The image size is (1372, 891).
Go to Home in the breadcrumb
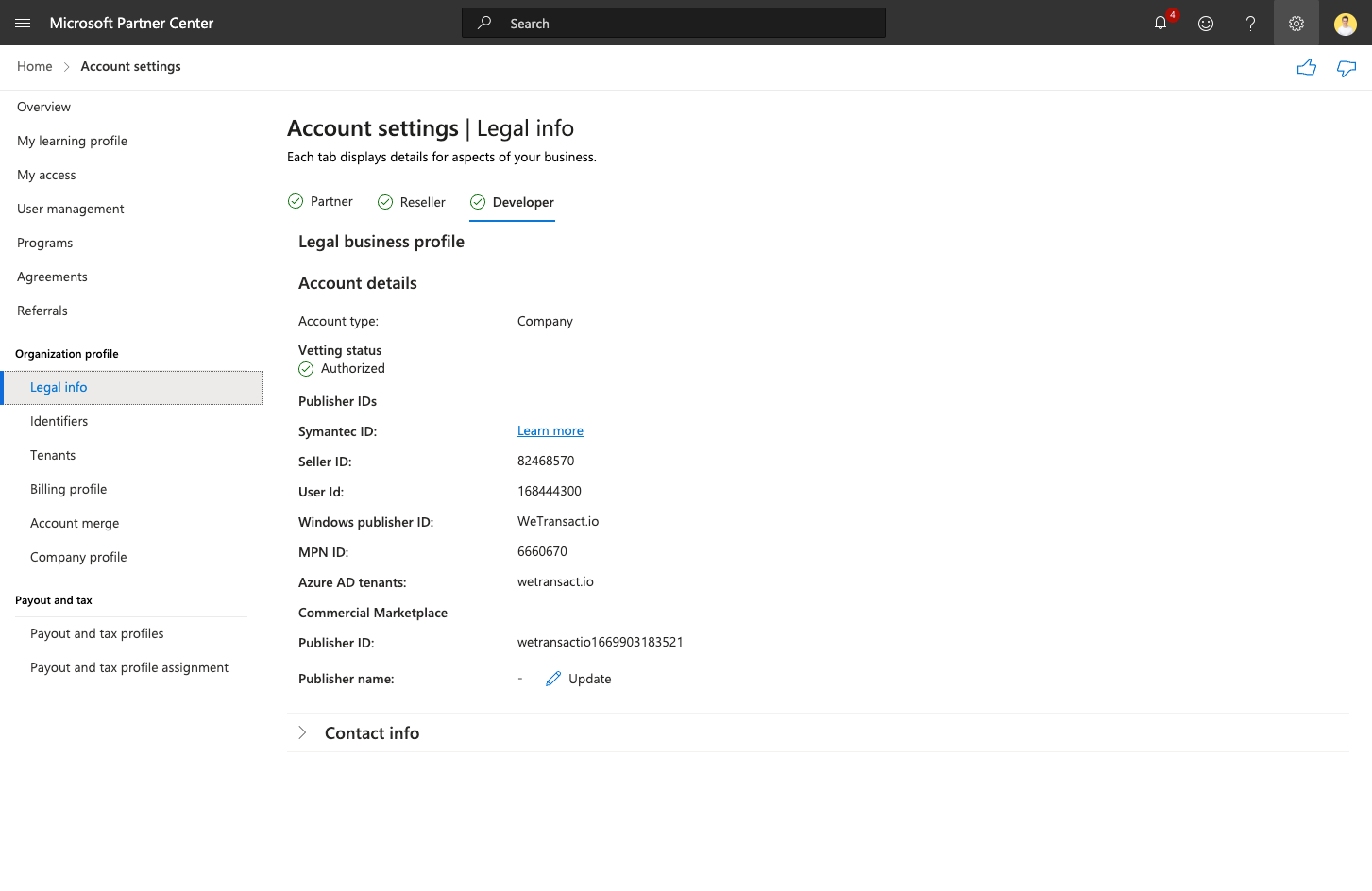coord(35,66)
